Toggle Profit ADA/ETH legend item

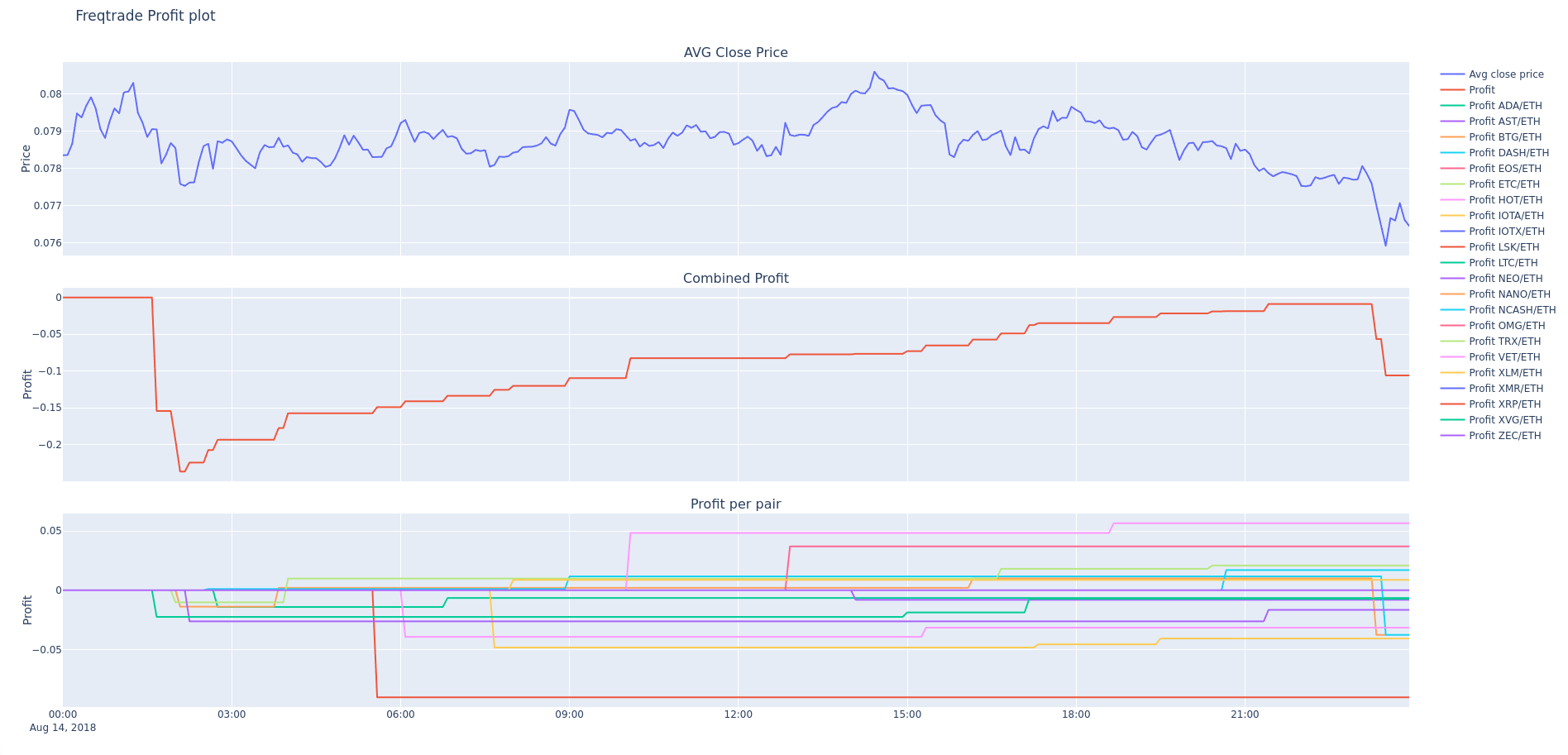coord(1504,106)
